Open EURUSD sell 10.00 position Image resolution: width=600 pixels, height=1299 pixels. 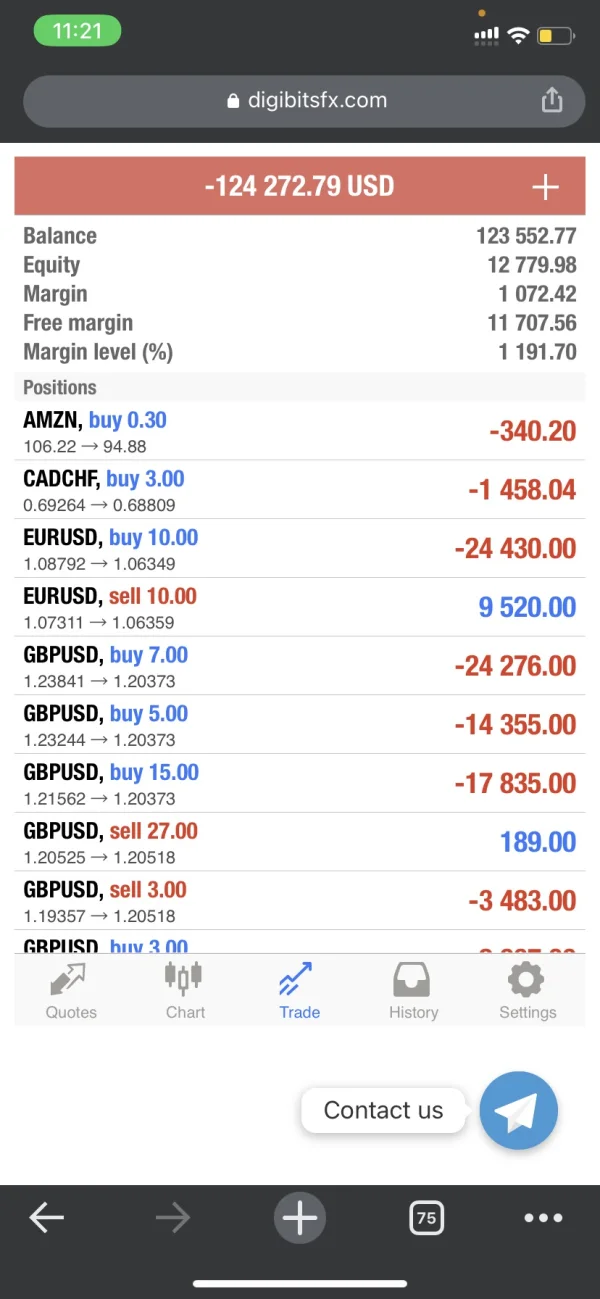point(299,607)
